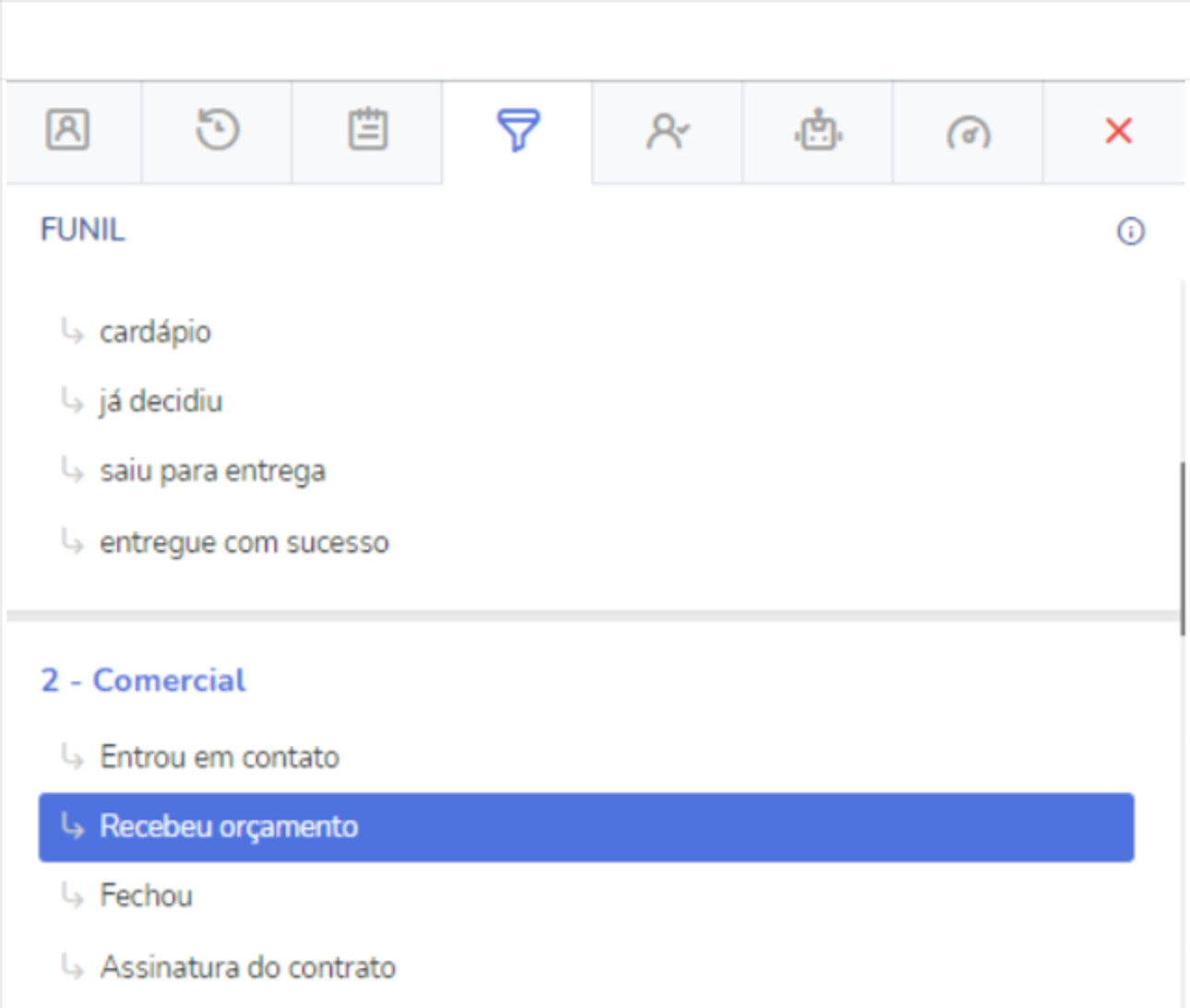Click the 2 - Comercial funnel heading
The height and width of the screenshot is (1008, 1190).
pyautogui.click(x=143, y=681)
